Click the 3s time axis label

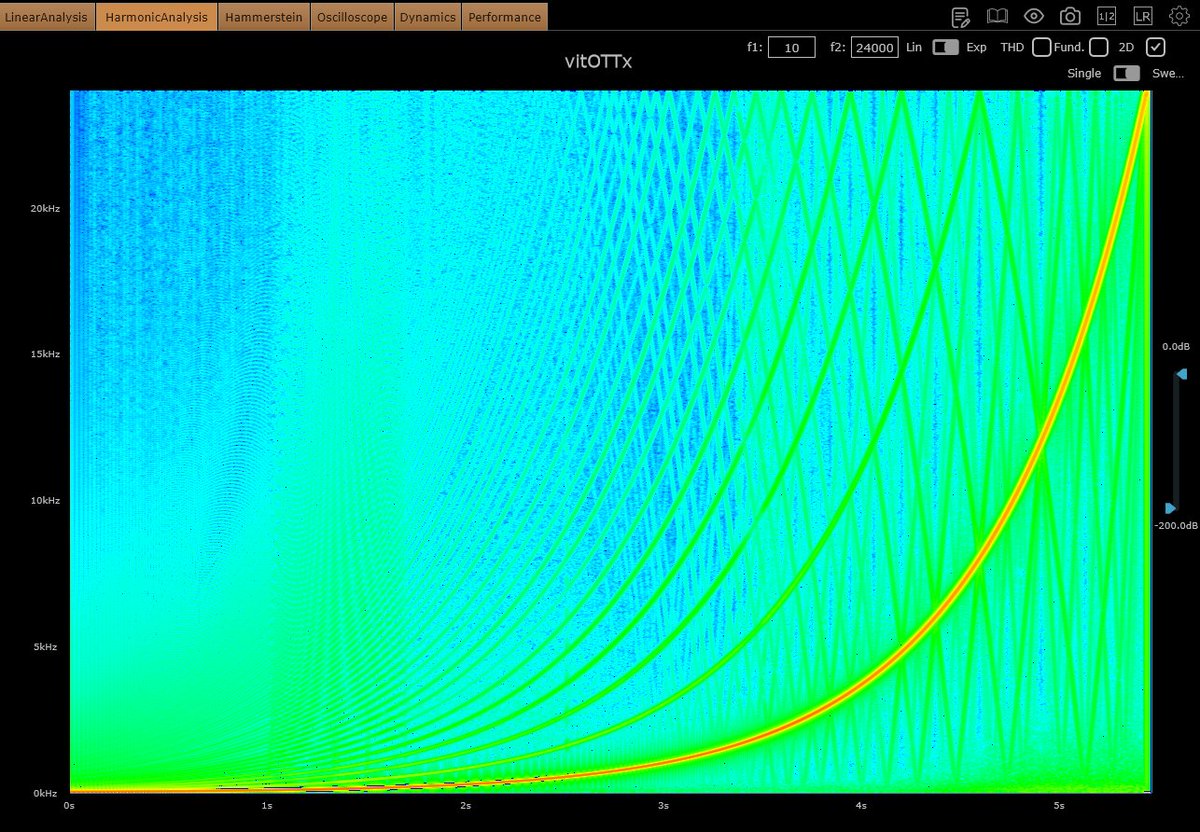tap(664, 805)
